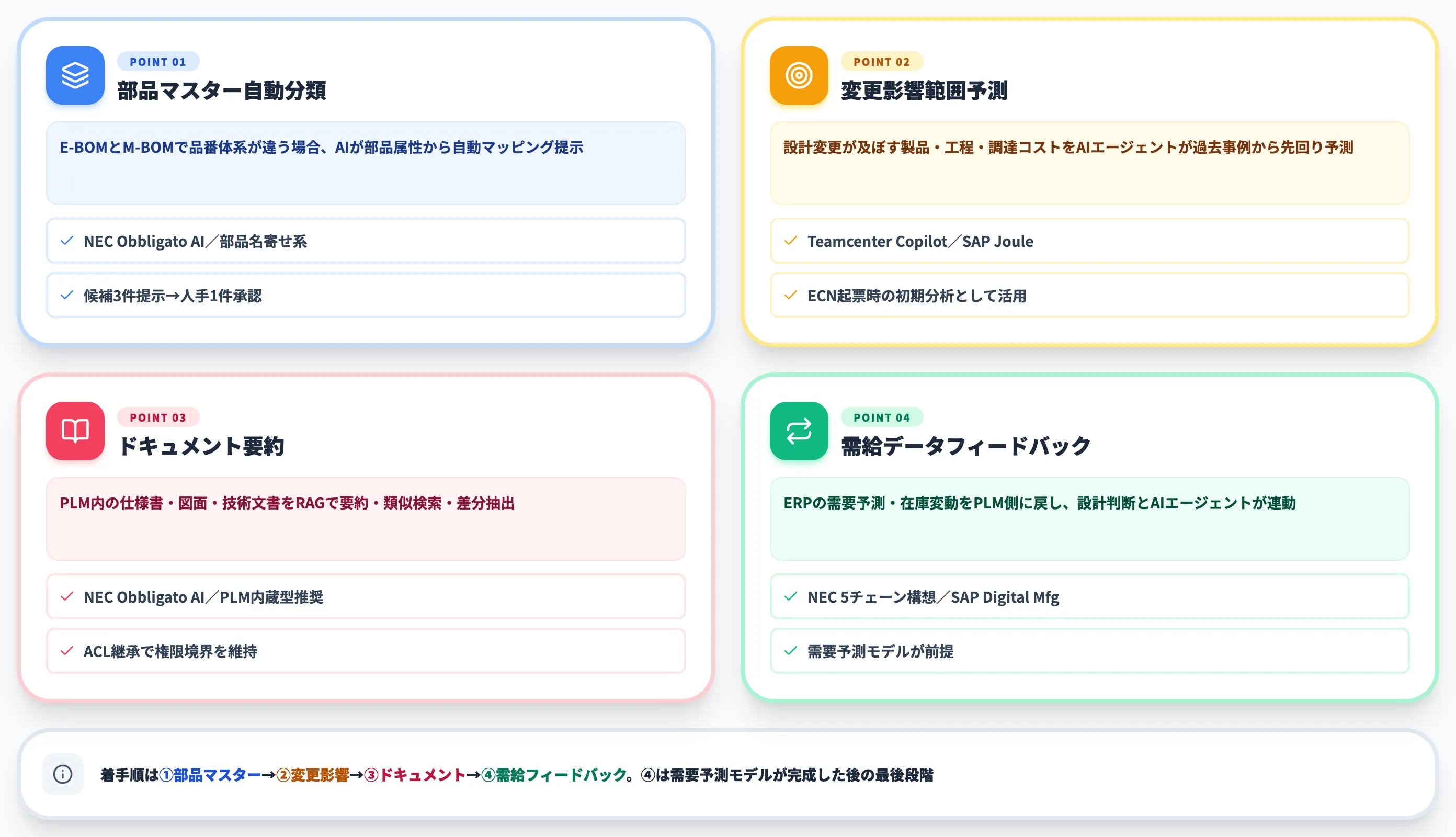Click the footer text 着手順は
The height and width of the screenshot is (837, 1456).
129,775
